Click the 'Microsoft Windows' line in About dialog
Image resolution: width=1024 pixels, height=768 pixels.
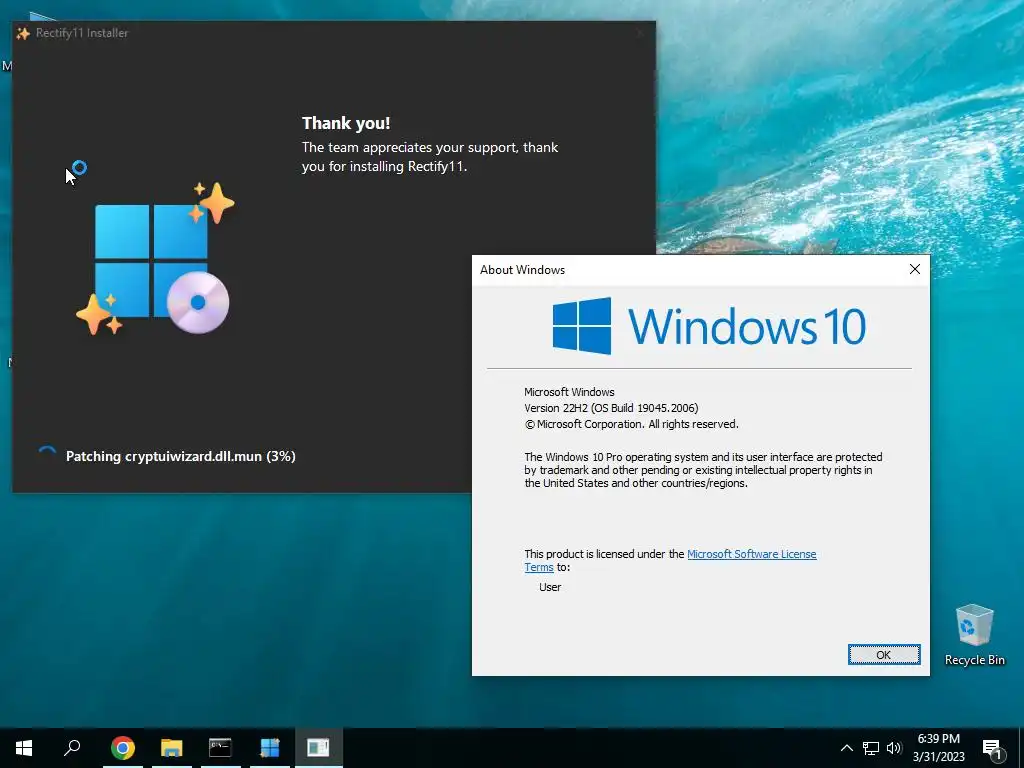pyautogui.click(x=569, y=392)
